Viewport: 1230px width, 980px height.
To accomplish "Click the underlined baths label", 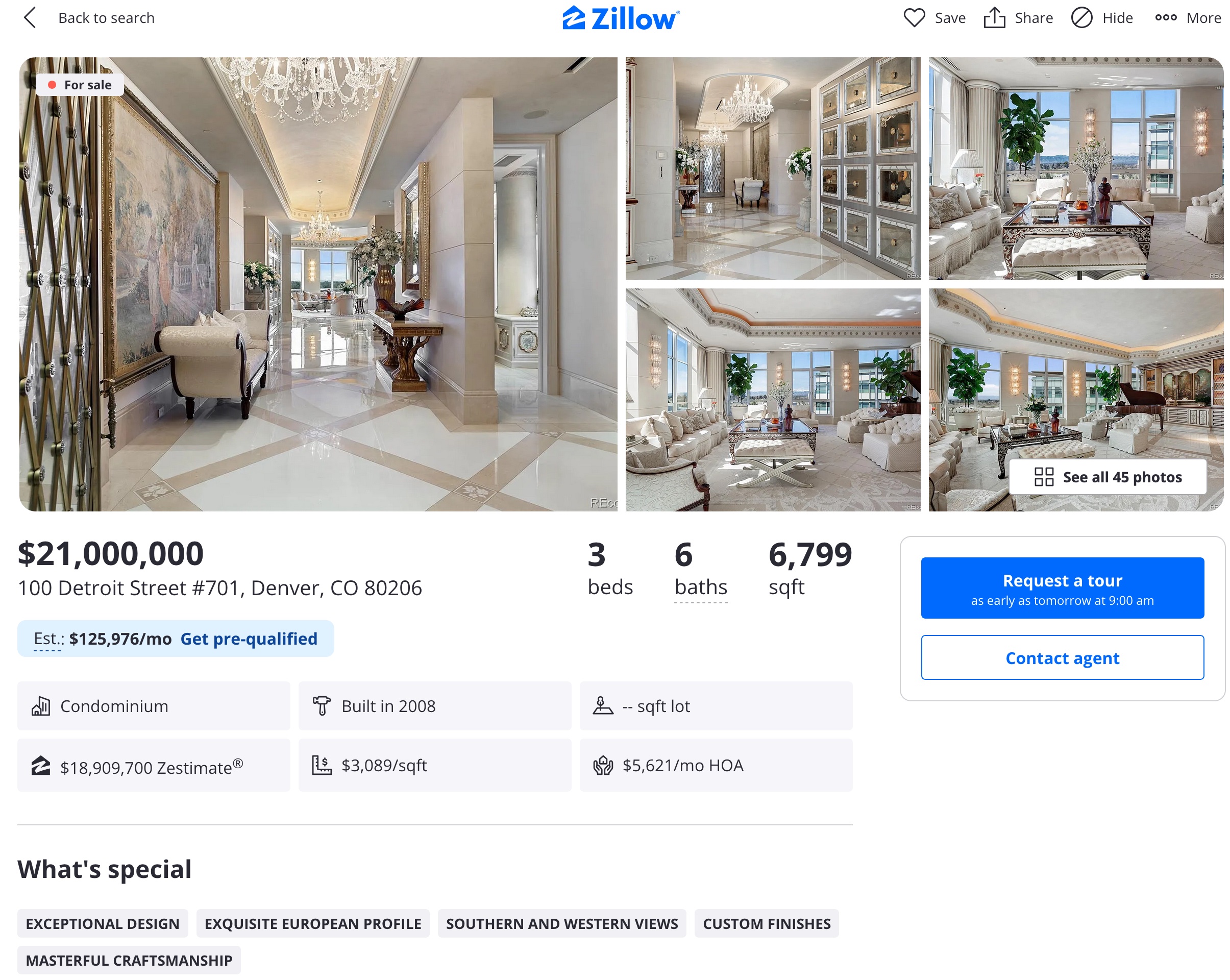I will [701, 587].
